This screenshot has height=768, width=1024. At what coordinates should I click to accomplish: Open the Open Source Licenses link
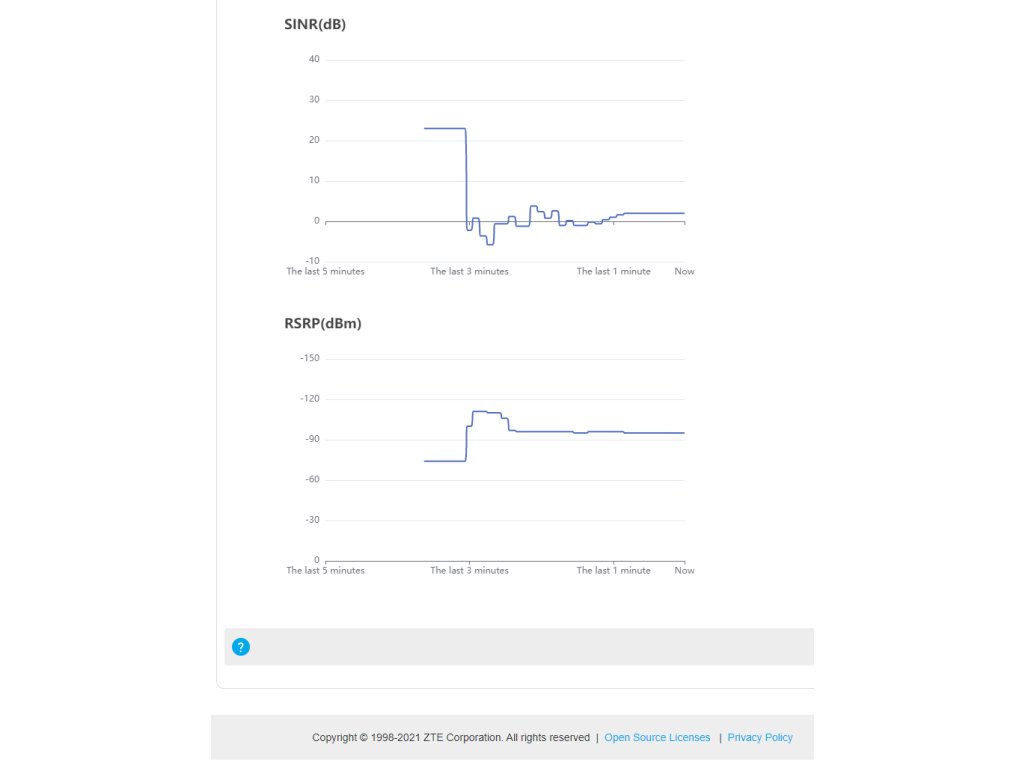657,738
